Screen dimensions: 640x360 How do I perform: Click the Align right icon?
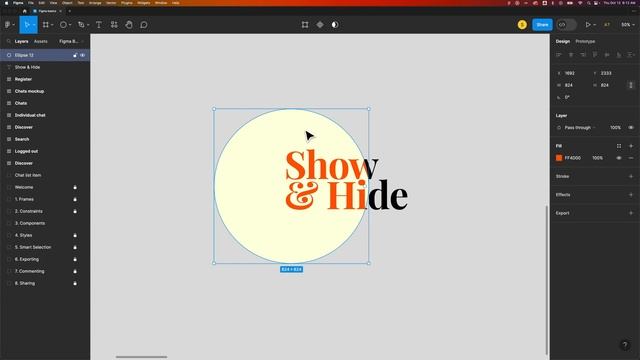coord(583,55)
